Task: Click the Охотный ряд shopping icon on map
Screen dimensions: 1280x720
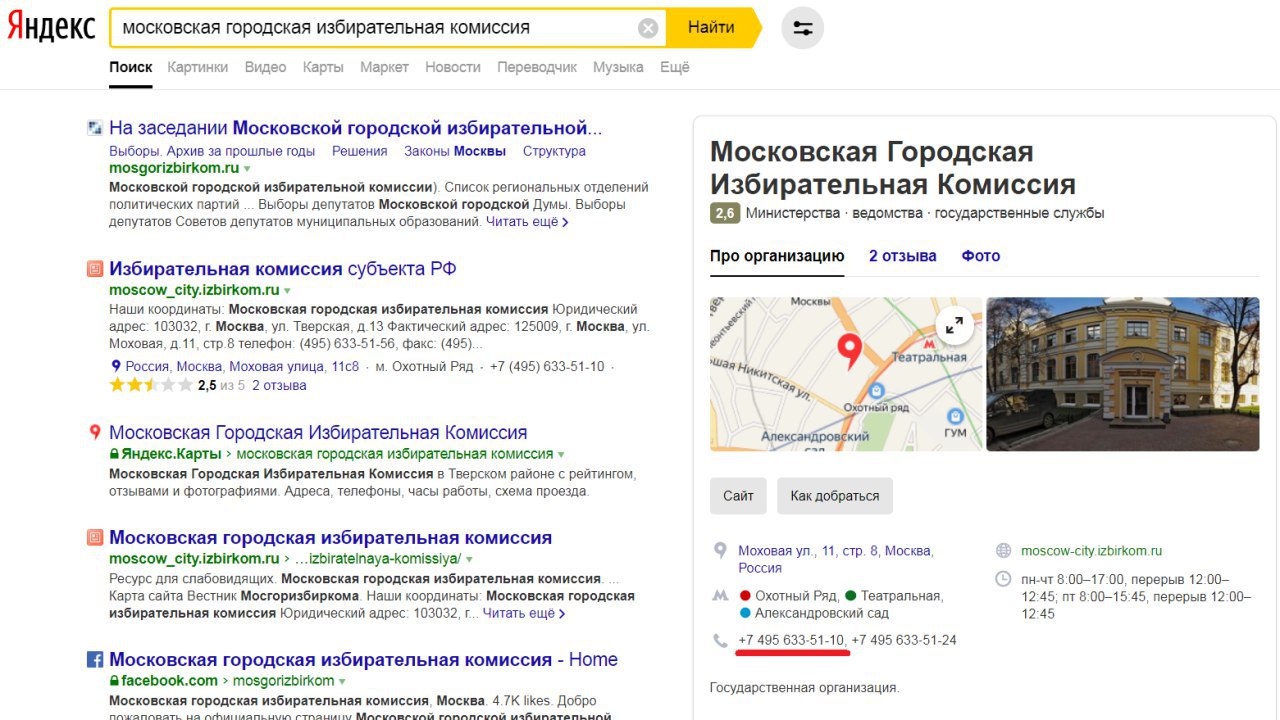Action: (x=876, y=391)
